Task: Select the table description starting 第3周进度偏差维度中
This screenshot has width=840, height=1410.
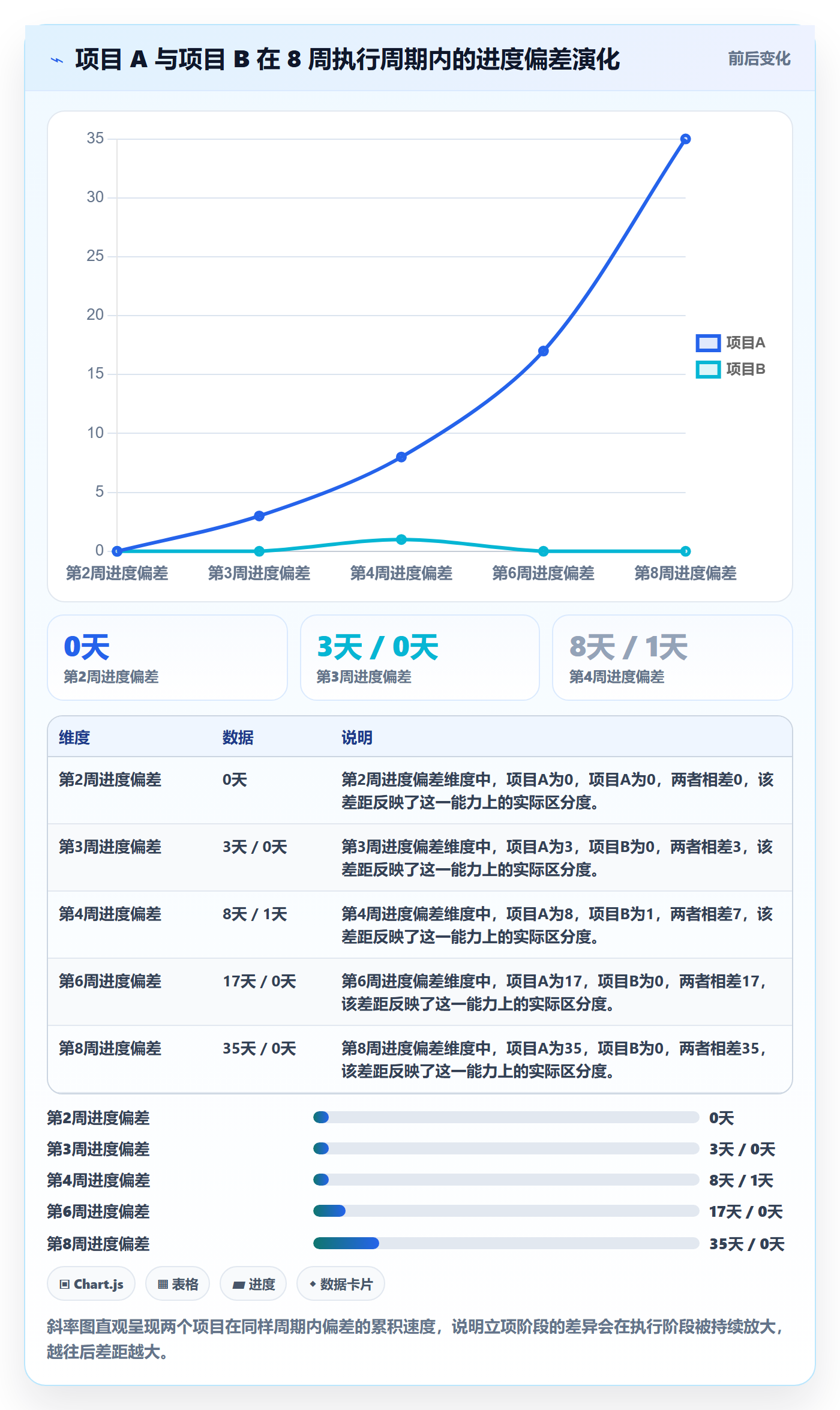Action: pos(557,858)
